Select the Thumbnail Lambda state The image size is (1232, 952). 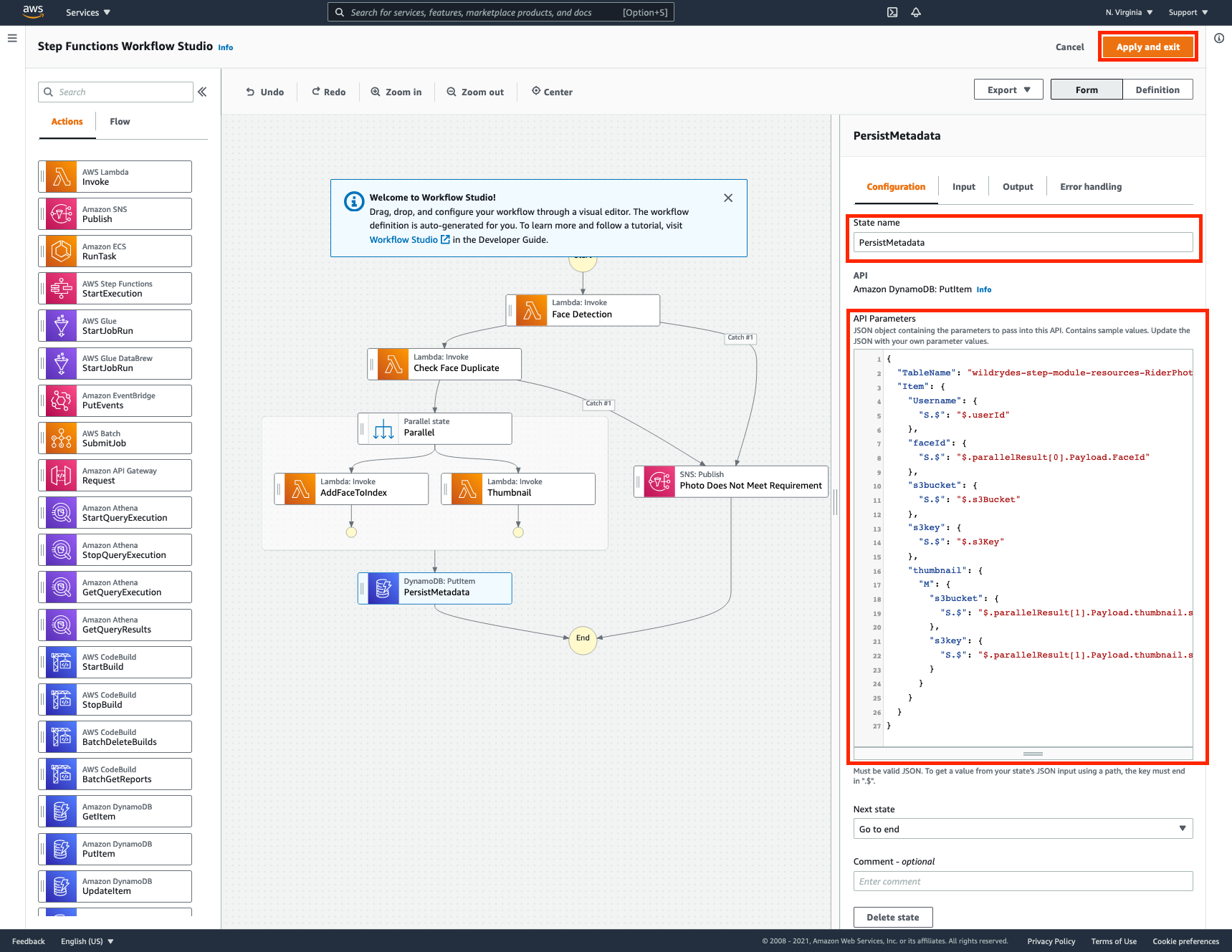518,489
